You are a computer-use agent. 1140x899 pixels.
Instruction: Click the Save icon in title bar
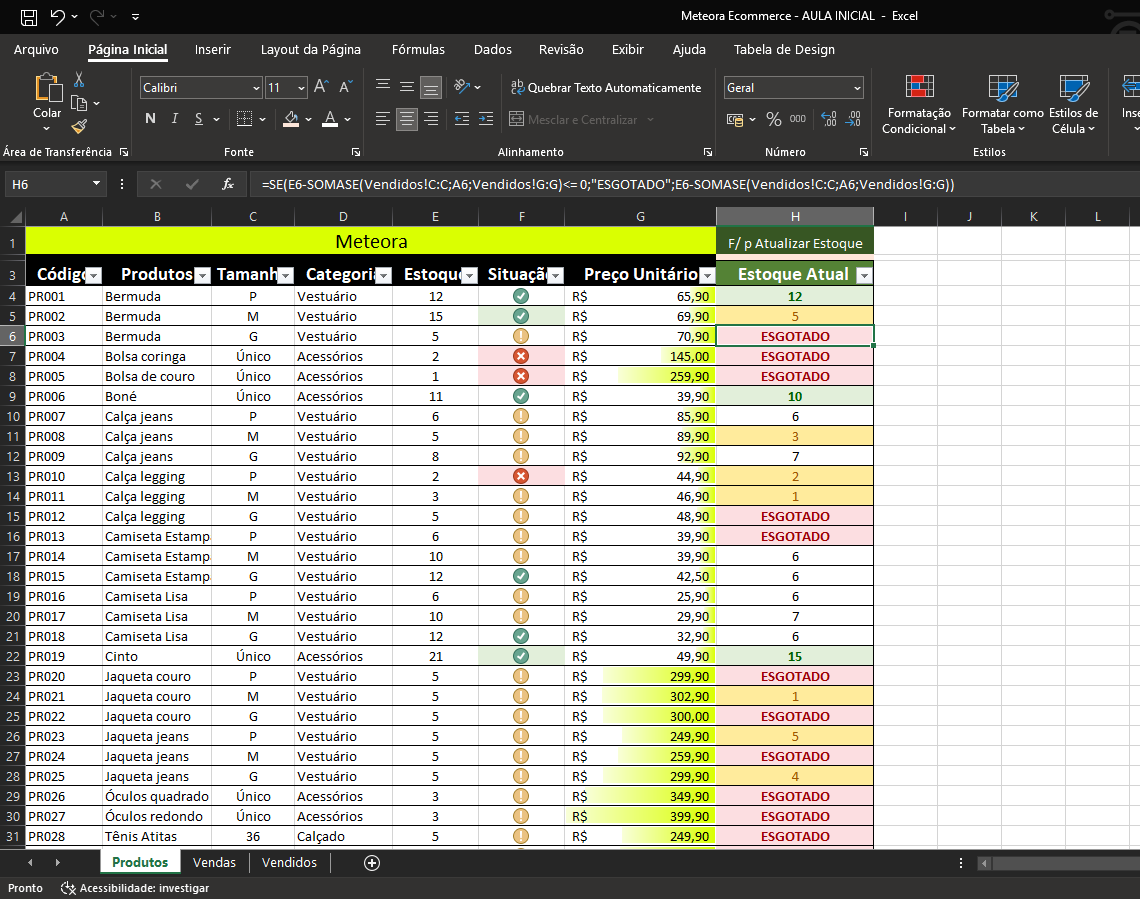pyautogui.click(x=29, y=17)
